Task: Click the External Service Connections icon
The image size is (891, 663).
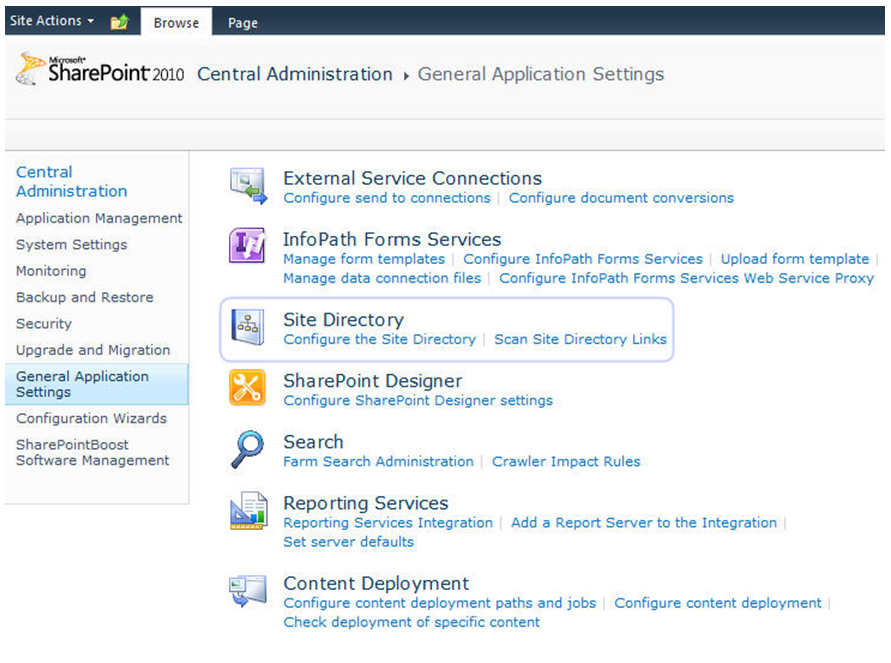Action: (x=248, y=186)
